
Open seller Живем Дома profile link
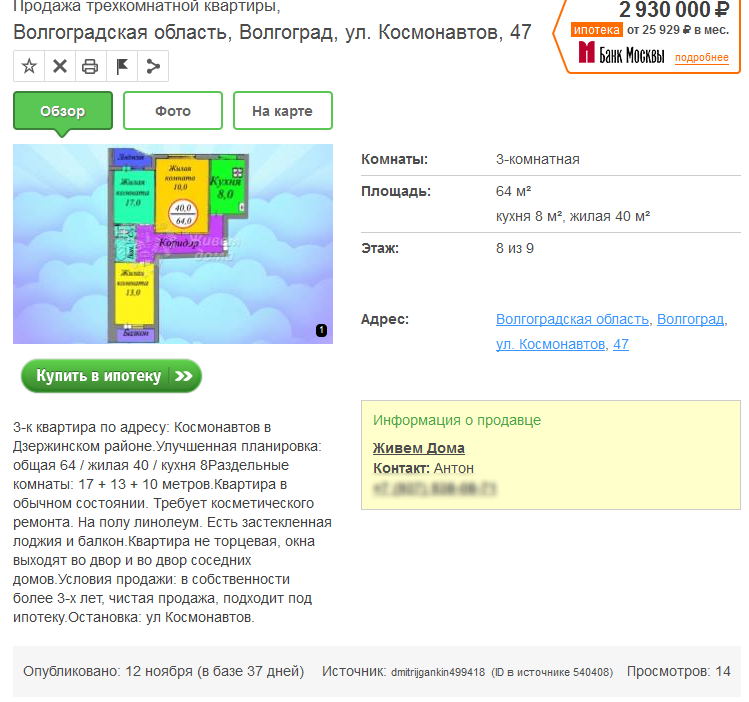(418, 448)
